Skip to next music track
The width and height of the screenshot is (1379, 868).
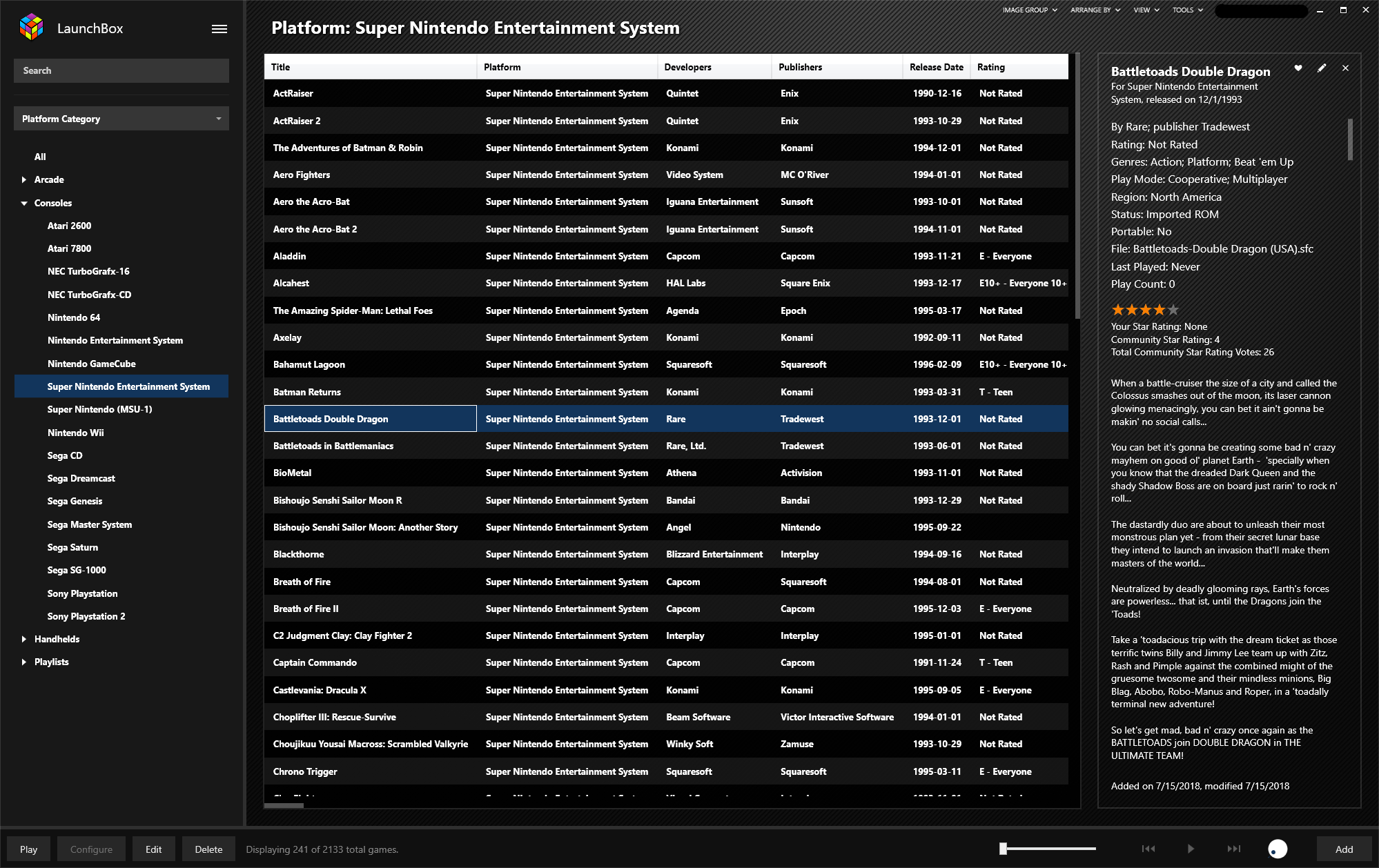point(1234,849)
